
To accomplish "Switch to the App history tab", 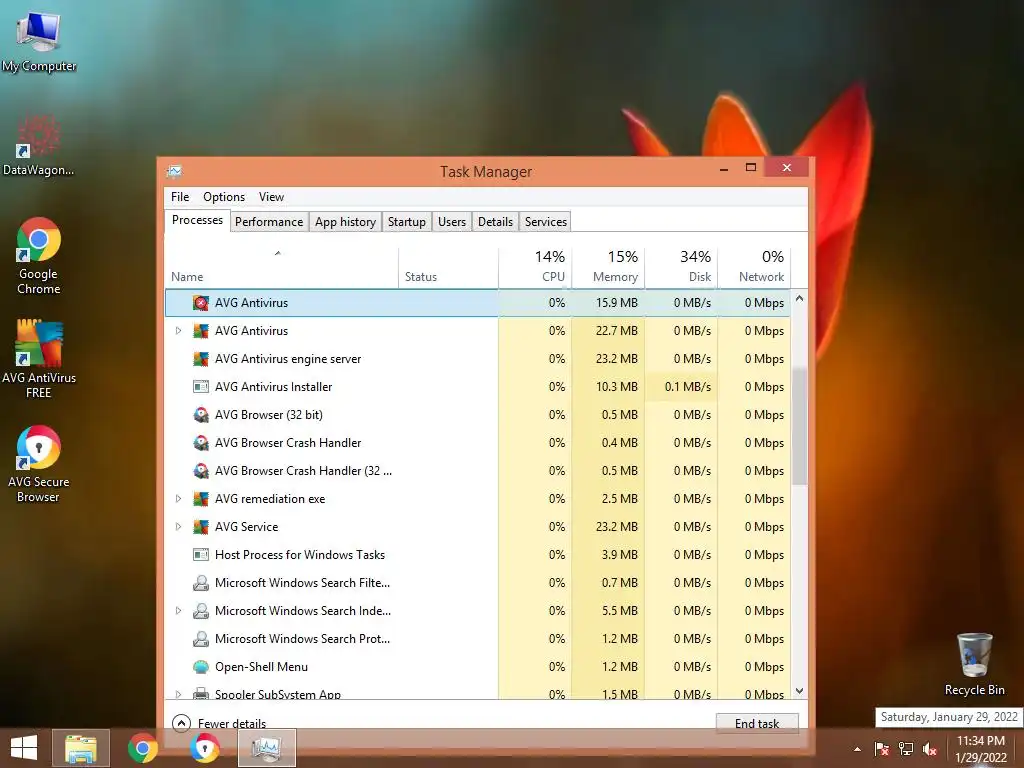I will pos(345,222).
